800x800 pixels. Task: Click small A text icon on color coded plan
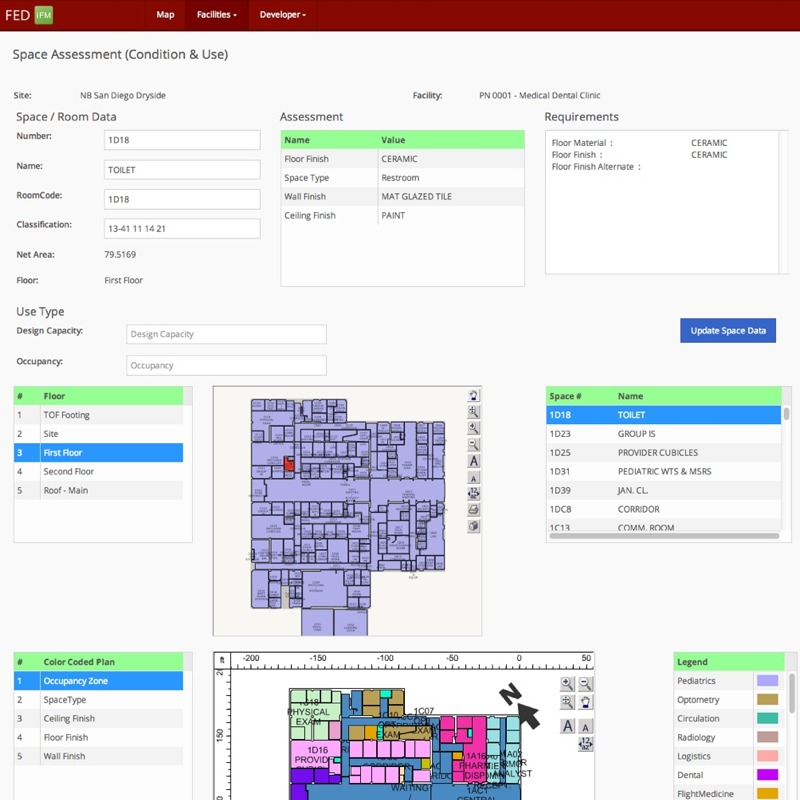tap(585, 728)
